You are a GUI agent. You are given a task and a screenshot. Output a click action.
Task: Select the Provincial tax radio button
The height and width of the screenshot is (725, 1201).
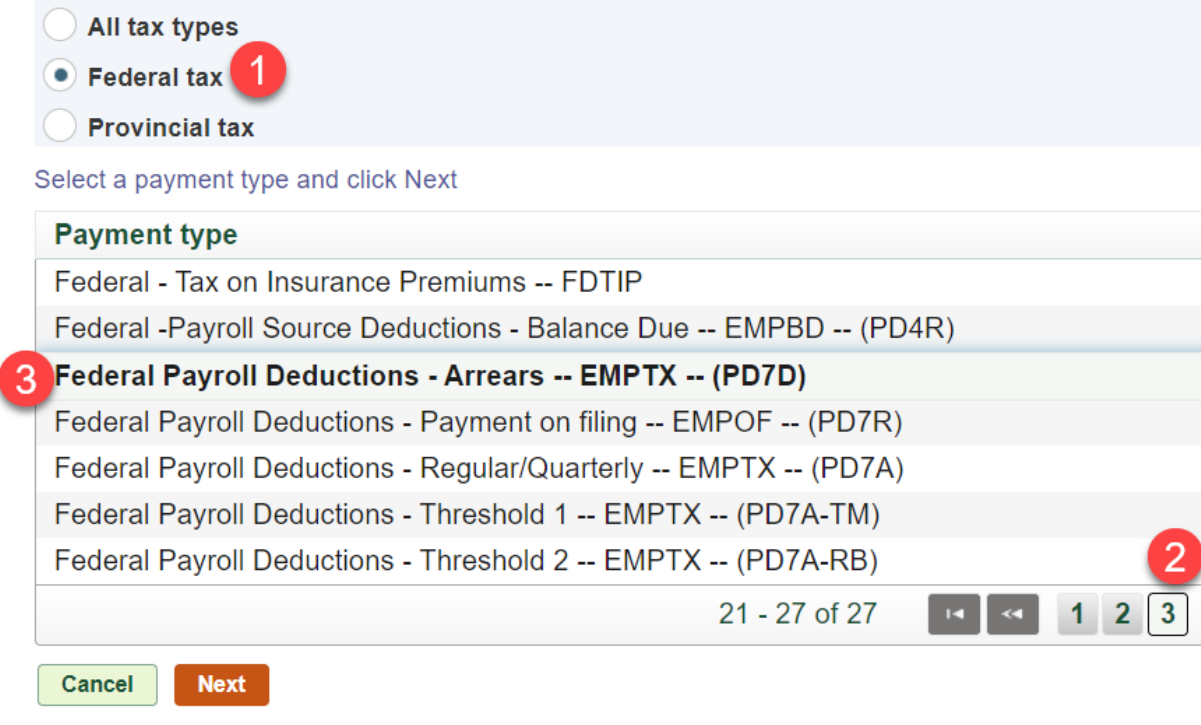[60, 126]
